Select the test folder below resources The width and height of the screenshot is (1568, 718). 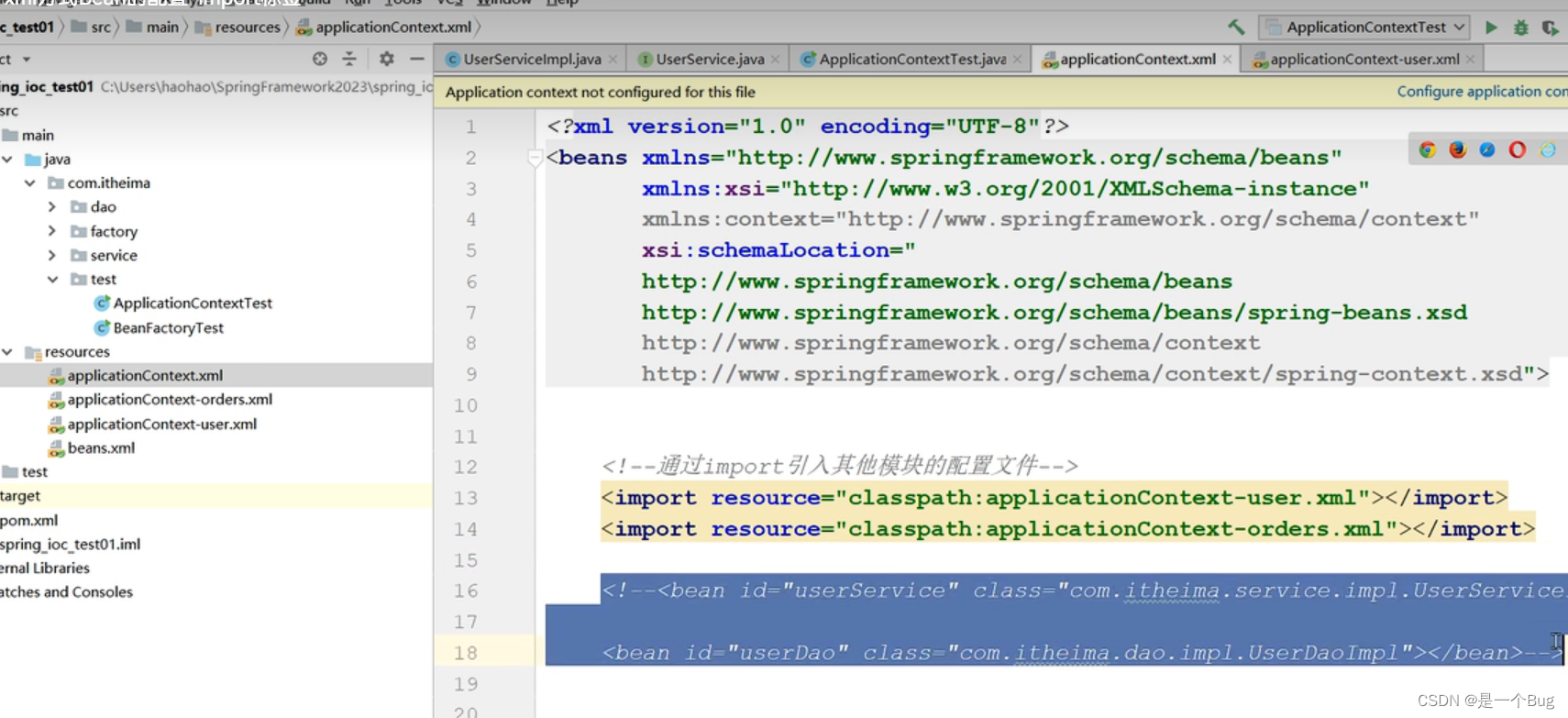pos(25,472)
